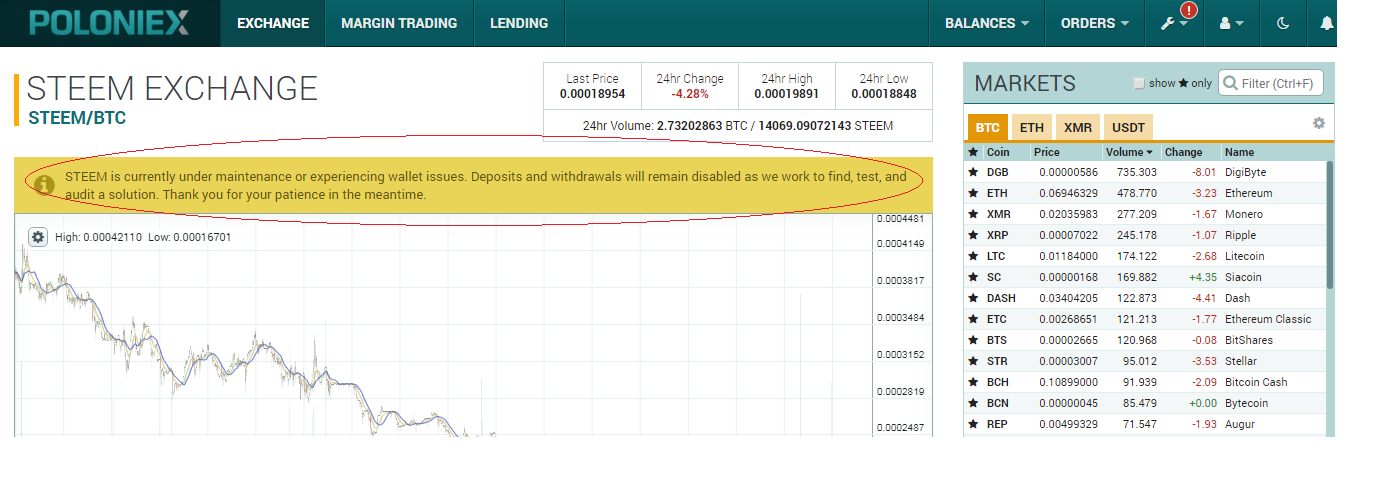Star the ETC market row

(973, 319)
